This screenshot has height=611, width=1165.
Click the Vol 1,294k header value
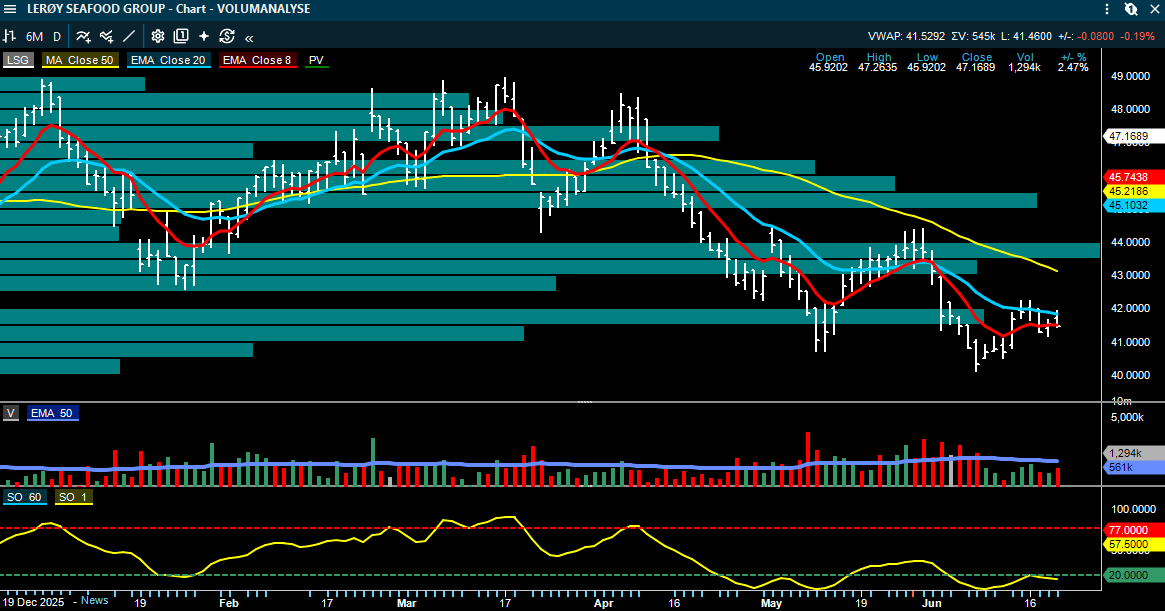pos(1025,68)
